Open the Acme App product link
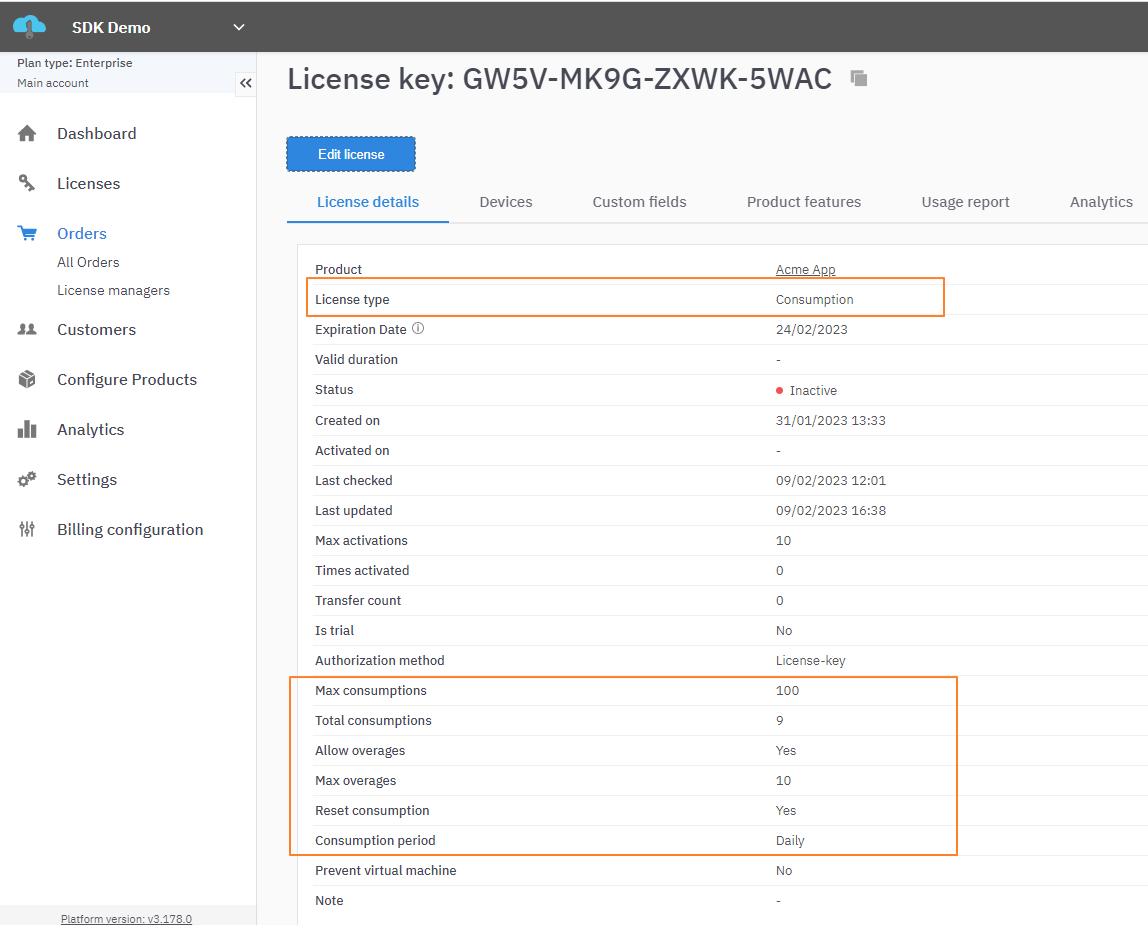 [805, 270]
